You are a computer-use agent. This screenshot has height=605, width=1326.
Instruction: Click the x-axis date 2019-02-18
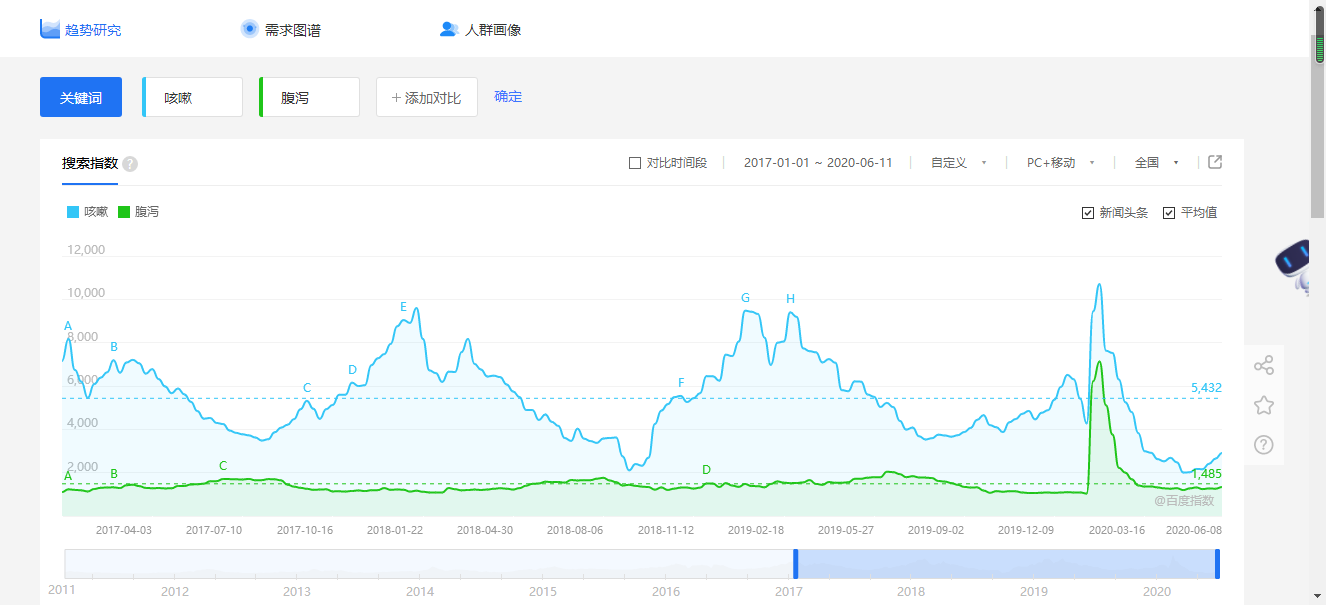click(x=756, y=530)
